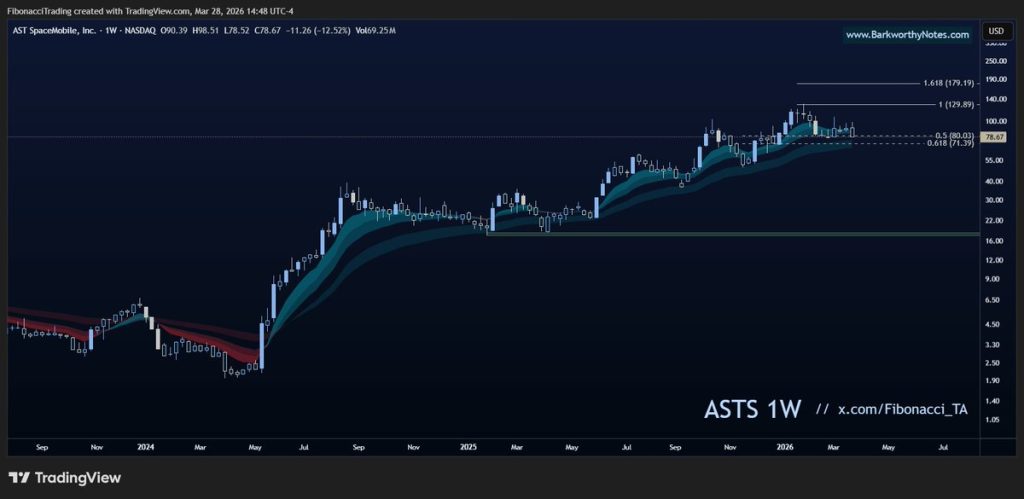Viewport: 1024px width, 499px height.
Task: Open the USD currency selector
Action: 996,31
